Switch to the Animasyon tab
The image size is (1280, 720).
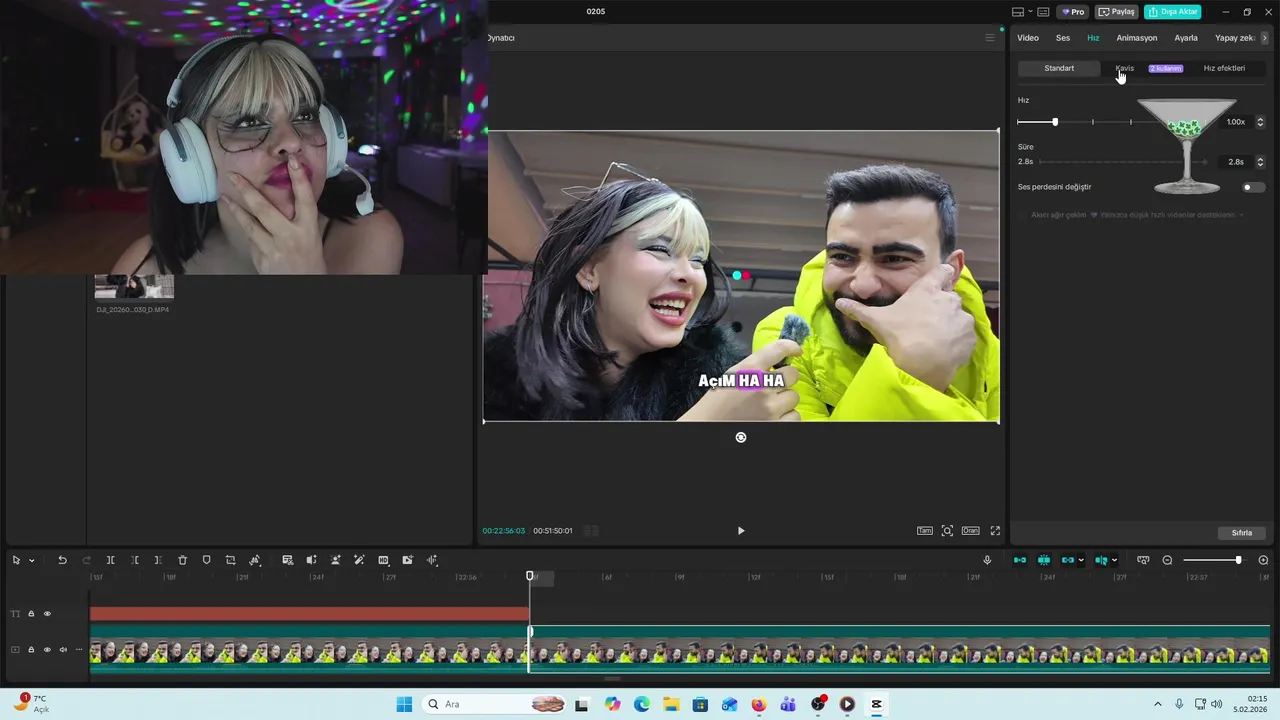pyautogui.click(x=1137, y=38)
